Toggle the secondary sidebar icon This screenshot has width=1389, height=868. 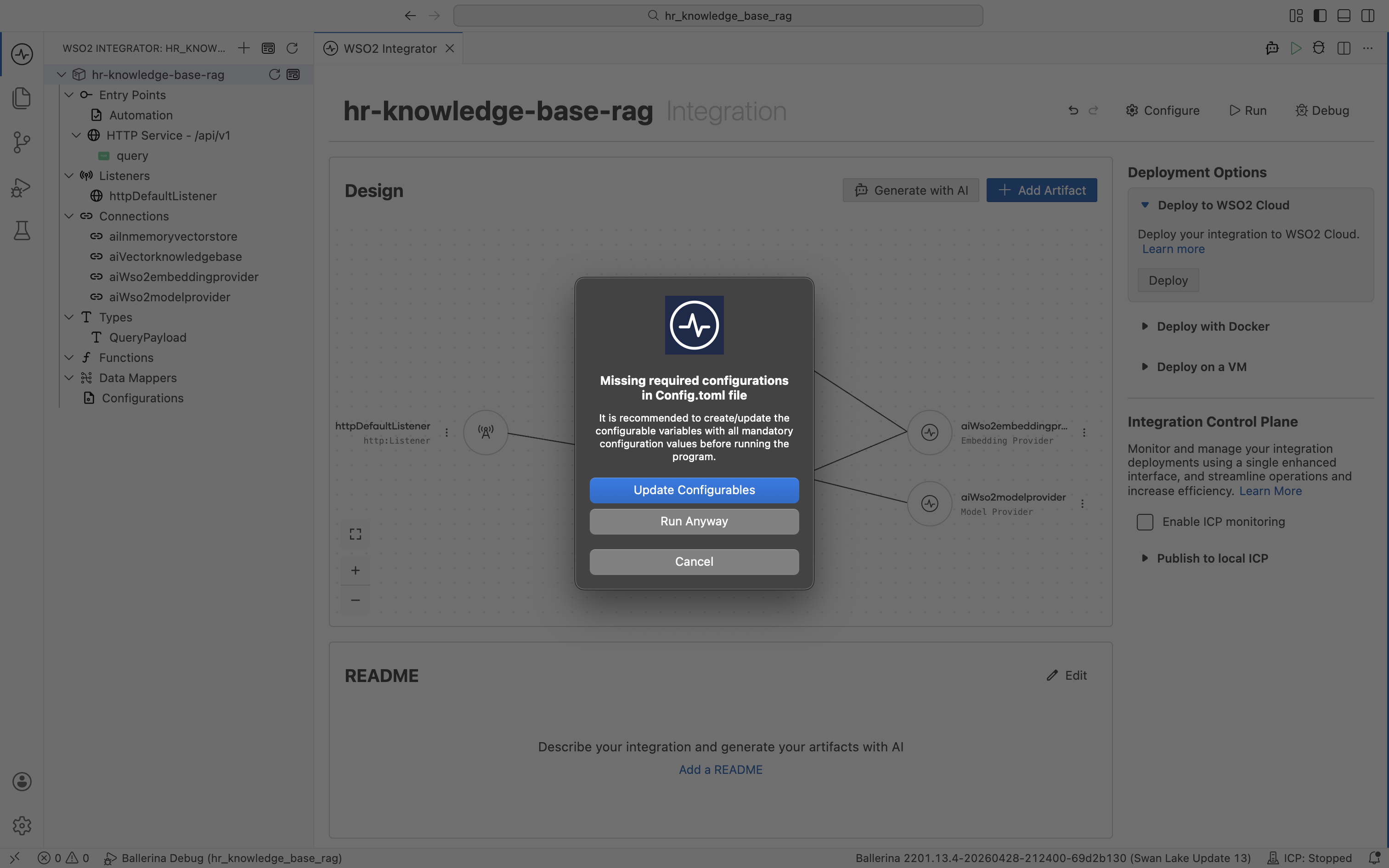point(1368,16)
